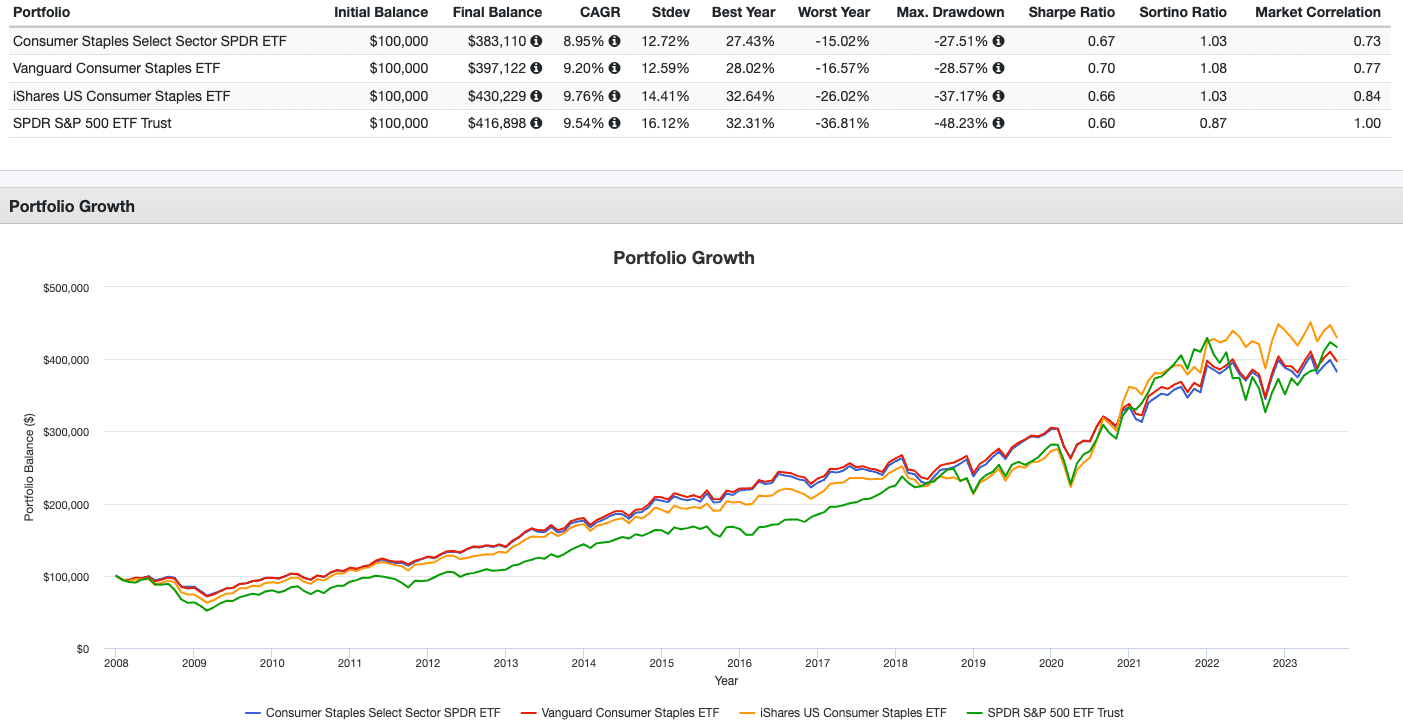
Task: Open info icon next to 8.95% CAGR
Action: (x=614, y=41)
